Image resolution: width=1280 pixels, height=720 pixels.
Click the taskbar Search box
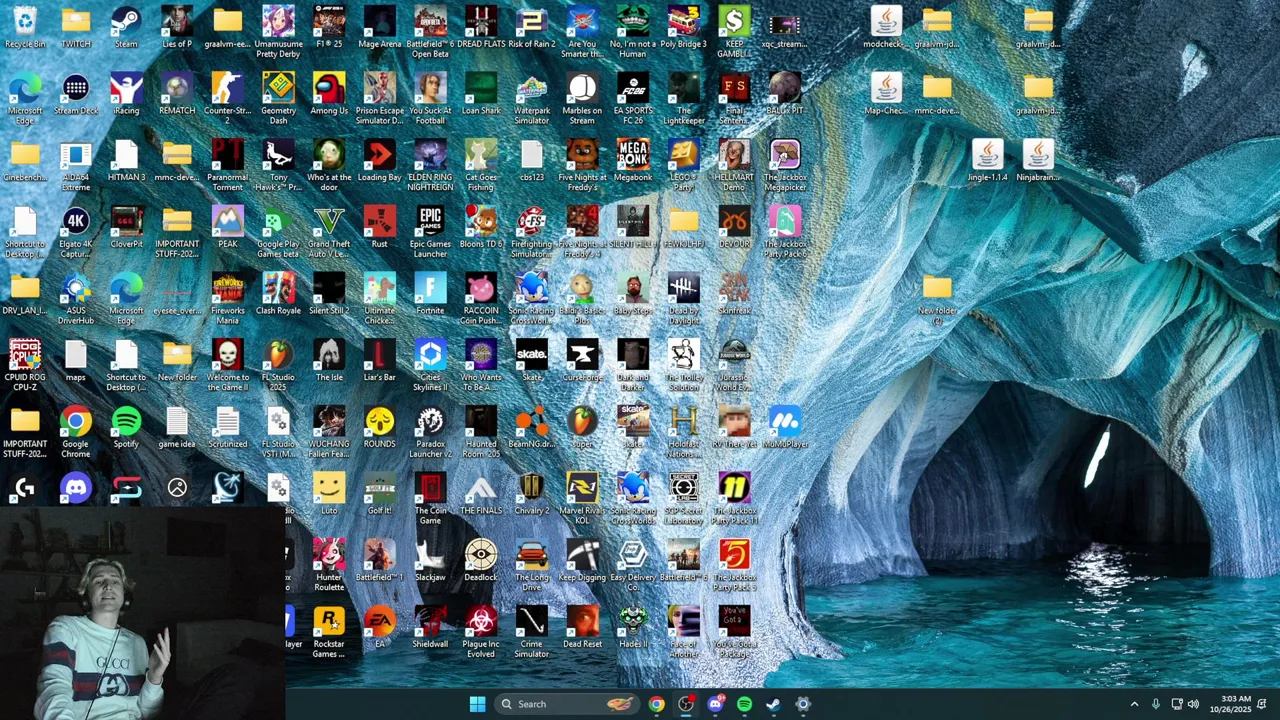(x=567, y=704)
